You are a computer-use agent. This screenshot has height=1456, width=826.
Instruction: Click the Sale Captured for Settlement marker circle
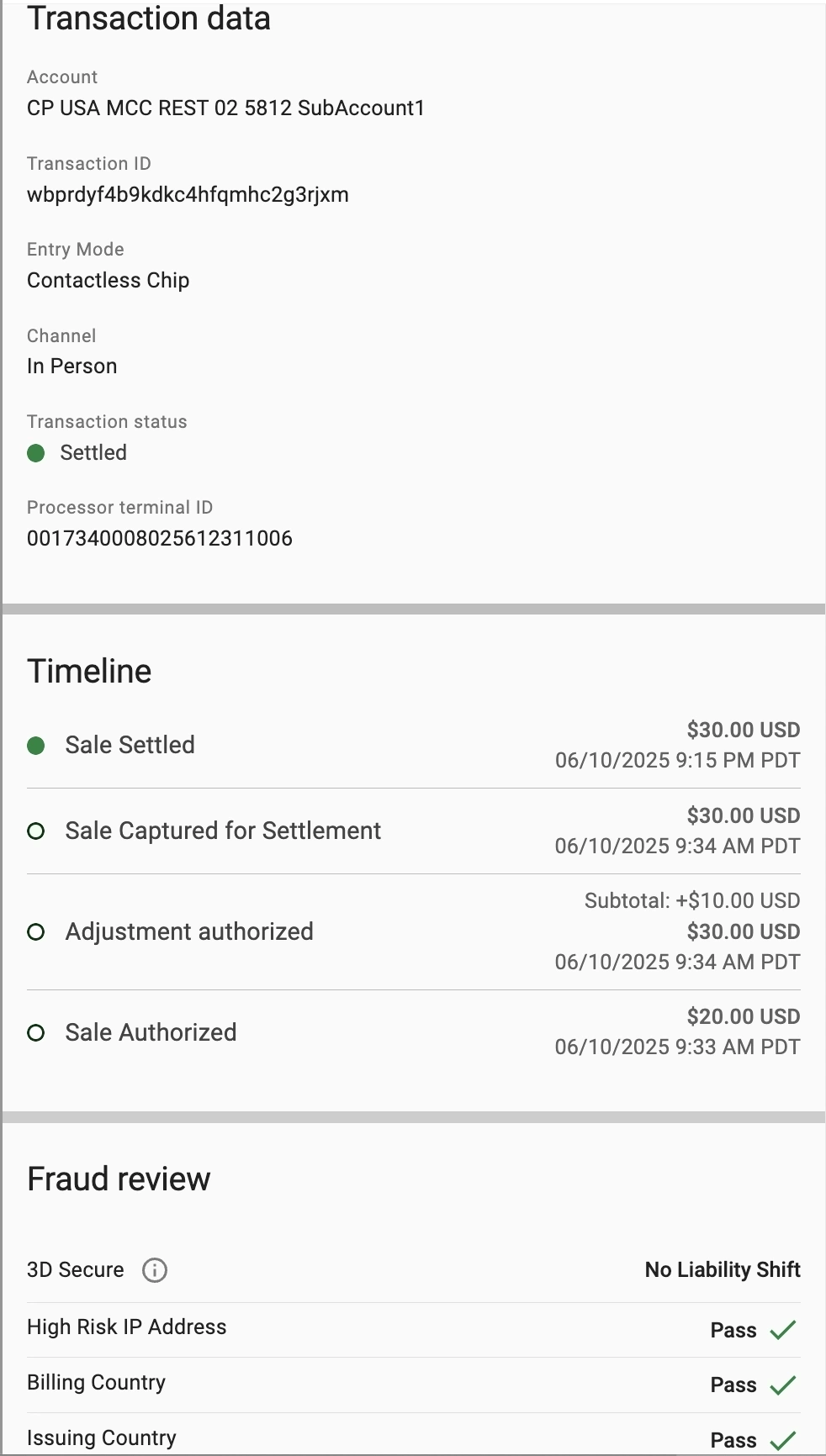[x=36, y=831]
